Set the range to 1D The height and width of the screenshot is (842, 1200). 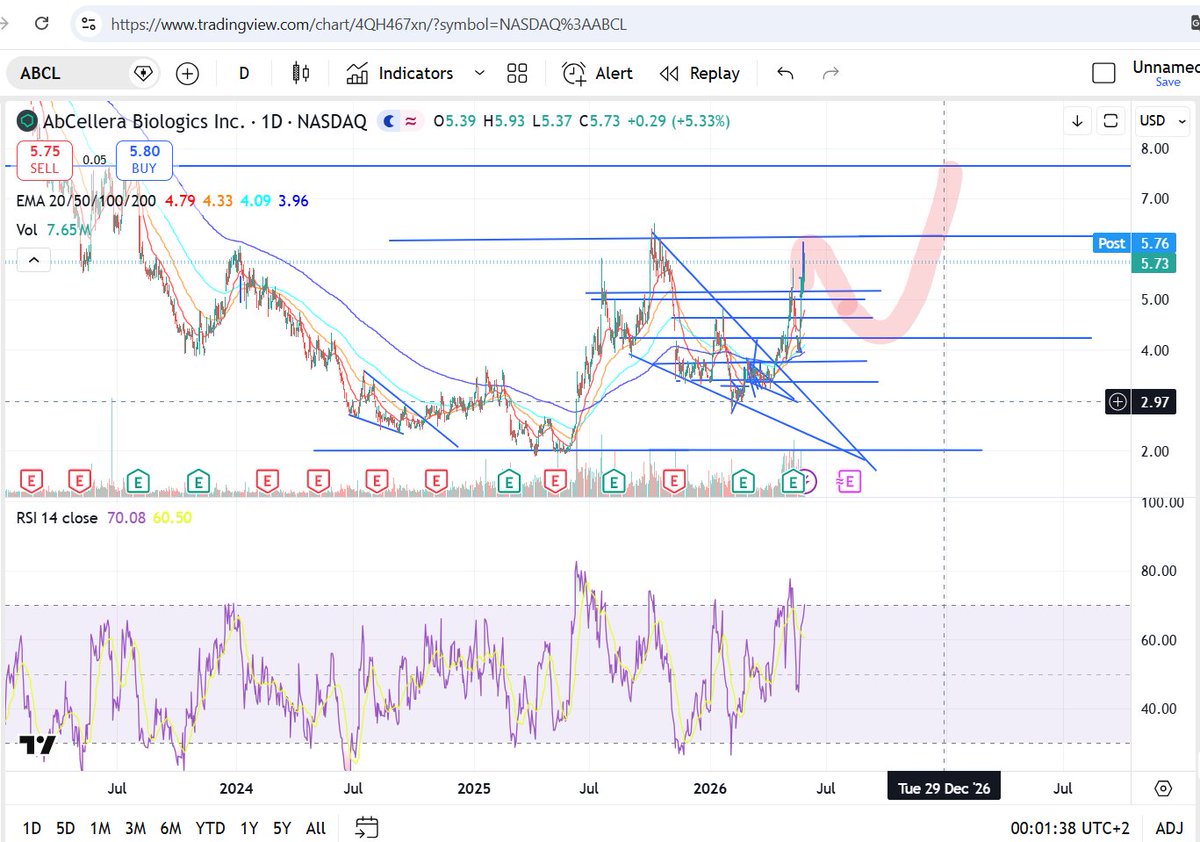pos(32,828)
